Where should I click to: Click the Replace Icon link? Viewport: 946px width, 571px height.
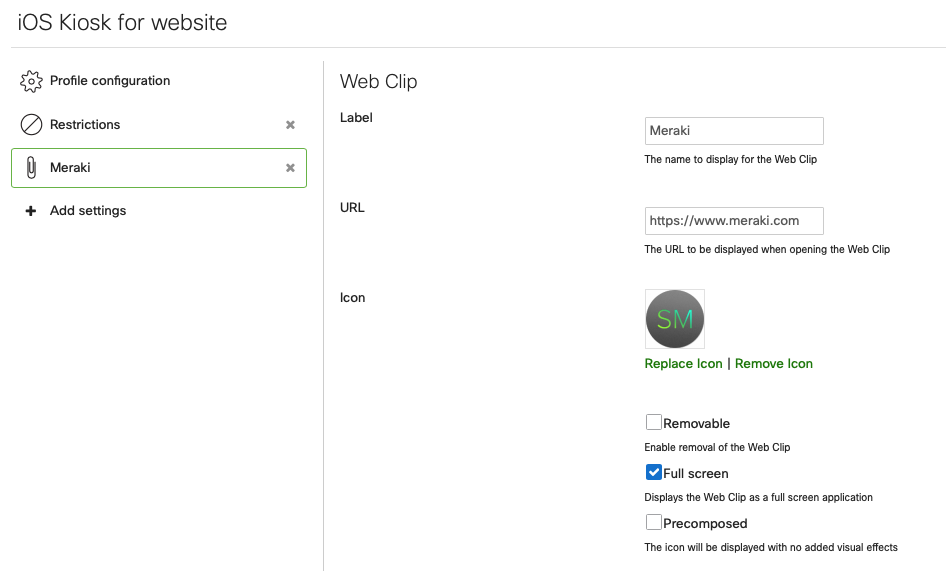pos(683,364)
